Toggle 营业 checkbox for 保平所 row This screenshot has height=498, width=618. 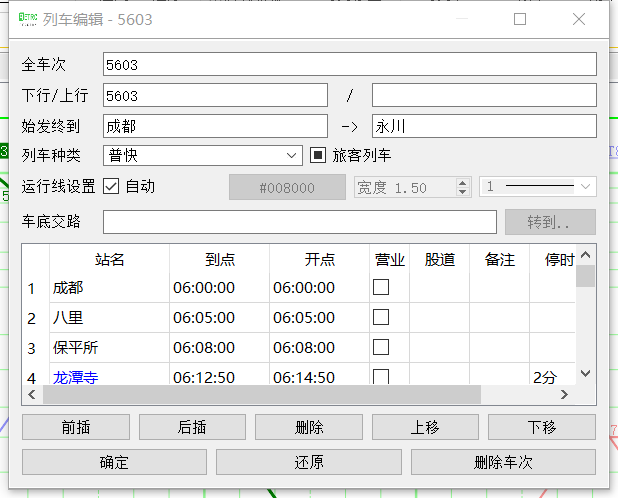pos(381,347)
